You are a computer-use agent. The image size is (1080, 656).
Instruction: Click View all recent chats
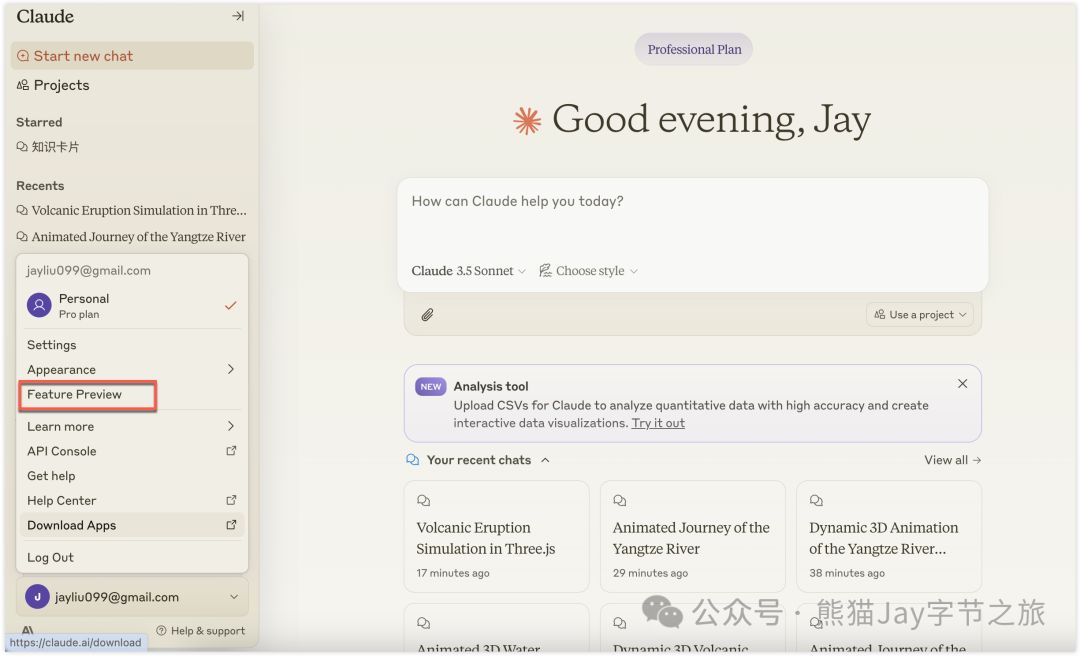tap(952, 460)
